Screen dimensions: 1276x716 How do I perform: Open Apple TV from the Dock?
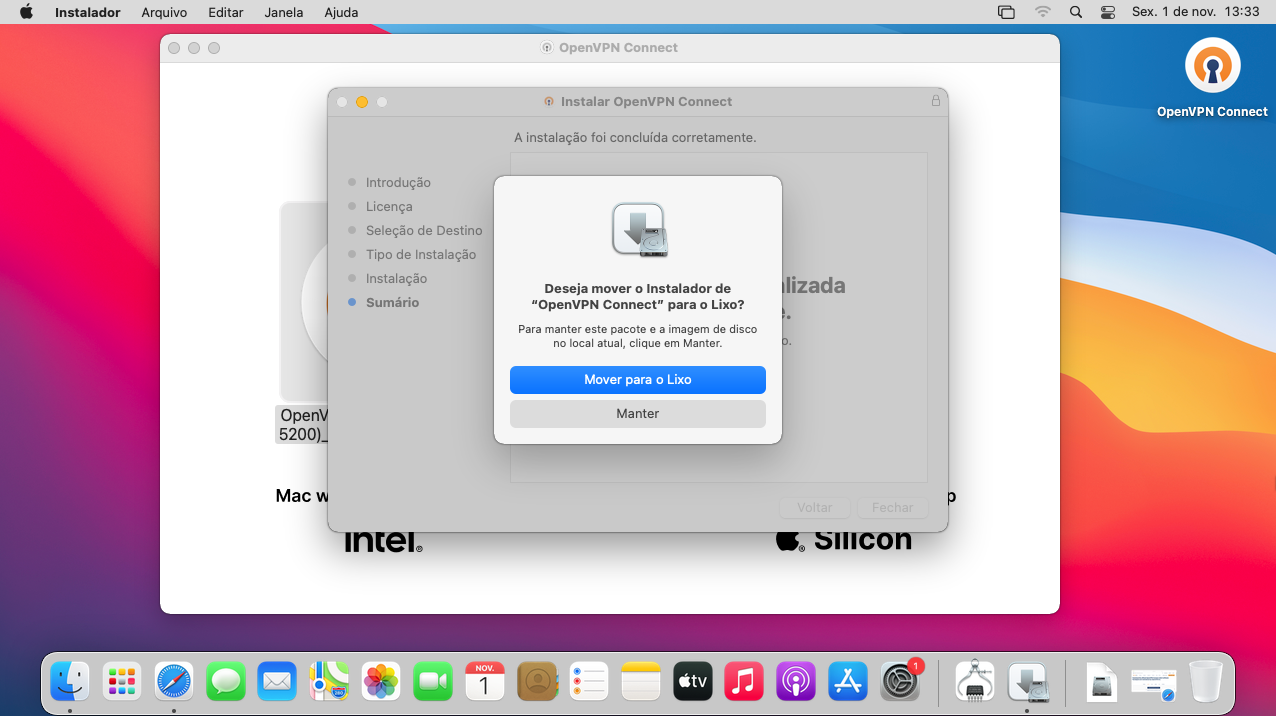pos(693,682)
